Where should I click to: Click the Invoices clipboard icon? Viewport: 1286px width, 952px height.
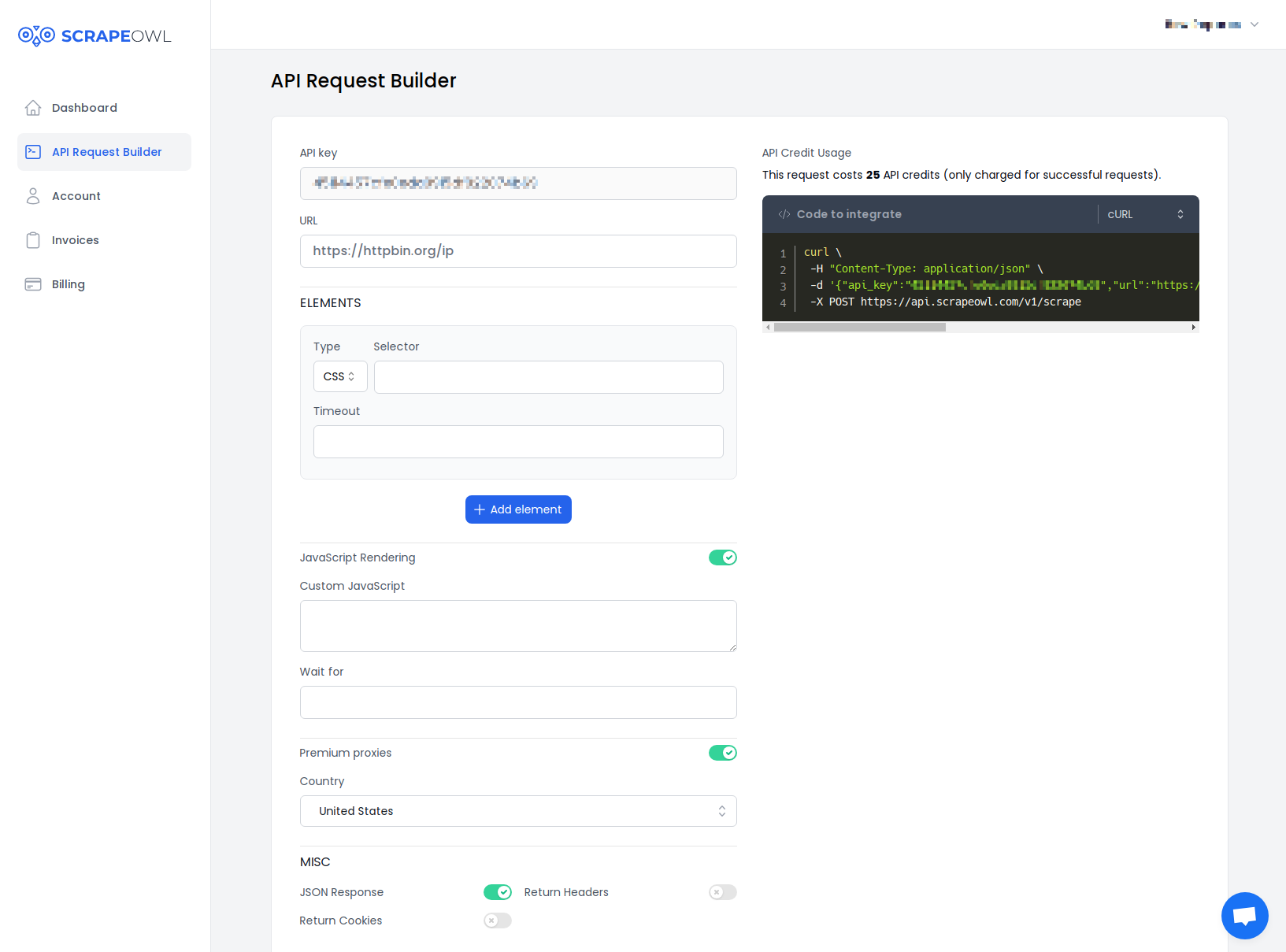(33, 240)
